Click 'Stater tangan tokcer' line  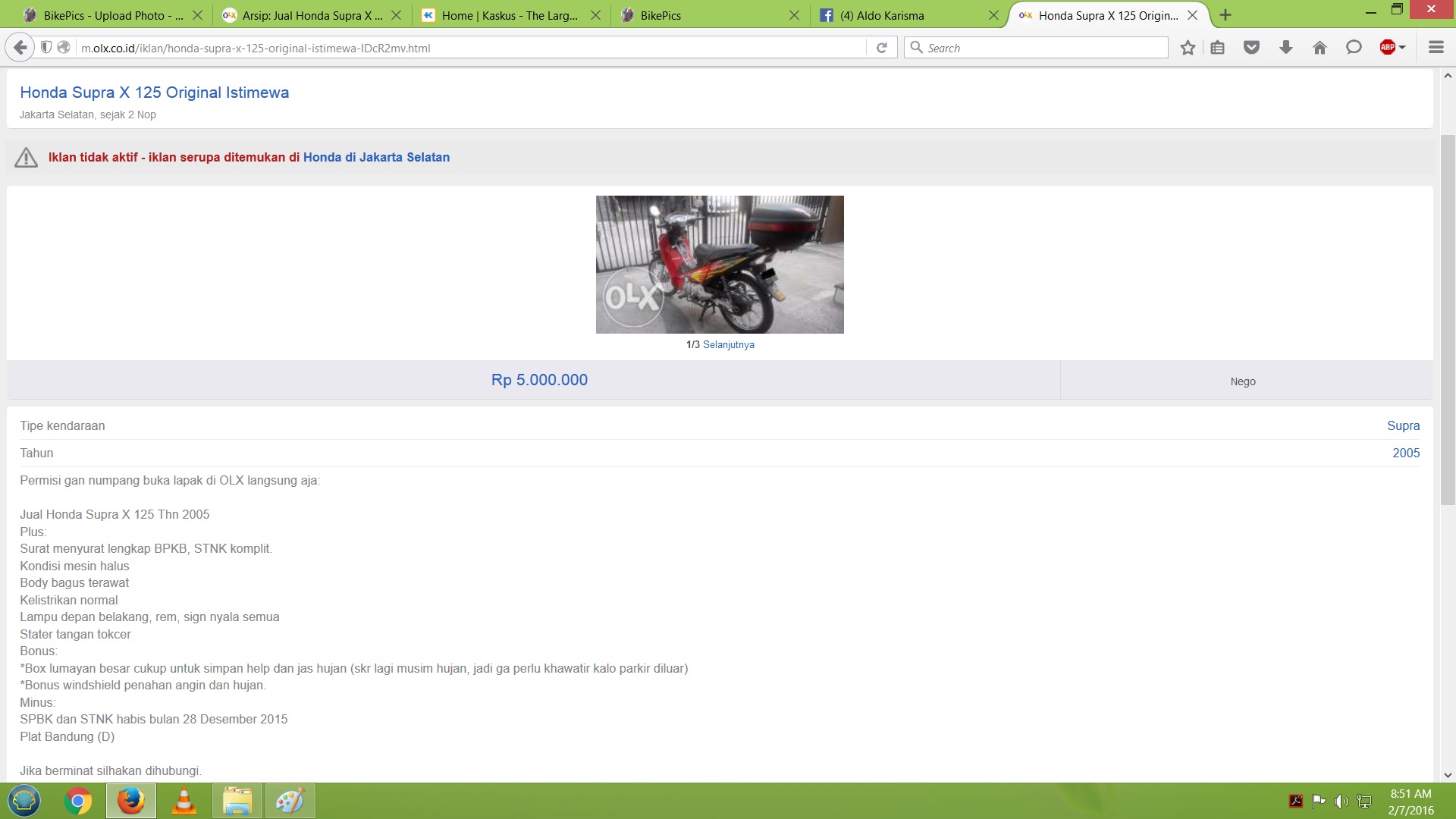pyautogui.click(x=75, y=634)
